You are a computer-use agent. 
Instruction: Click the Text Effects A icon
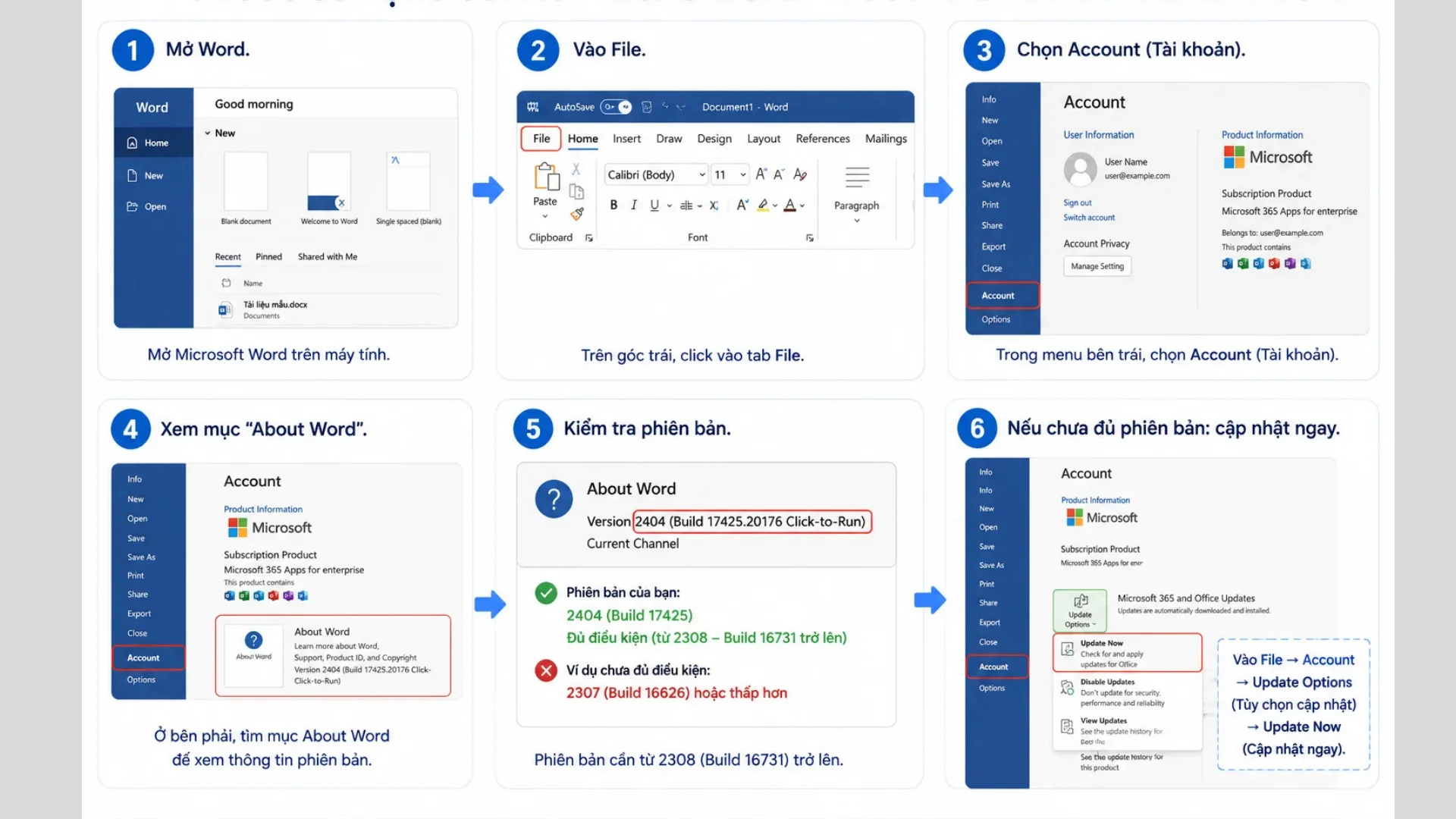[742, 205]
